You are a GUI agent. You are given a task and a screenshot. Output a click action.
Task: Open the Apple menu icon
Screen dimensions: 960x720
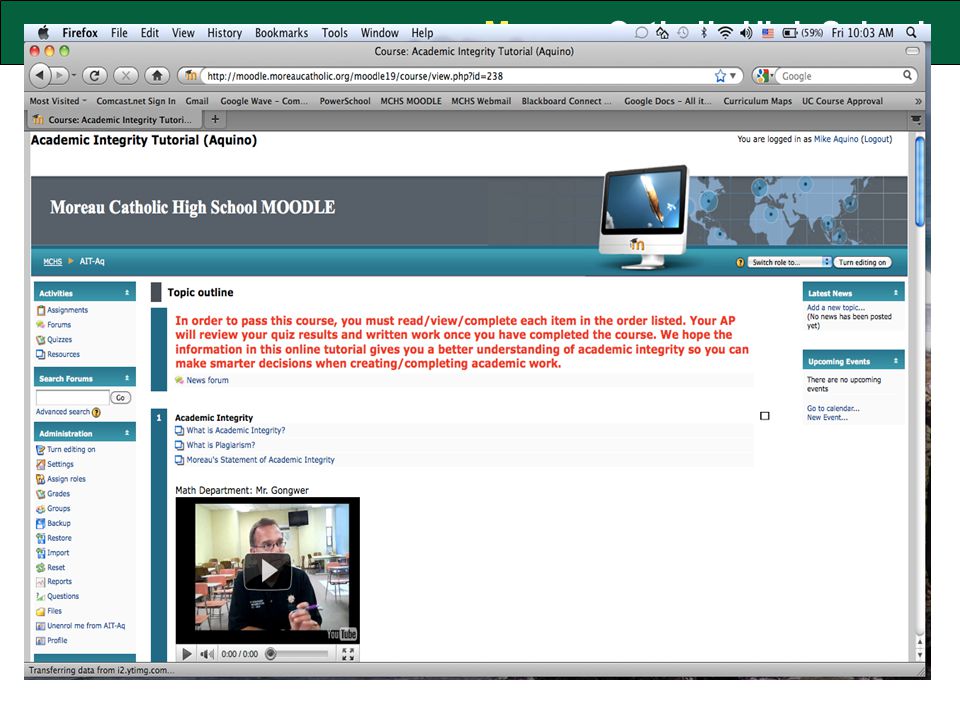point(43,32)
